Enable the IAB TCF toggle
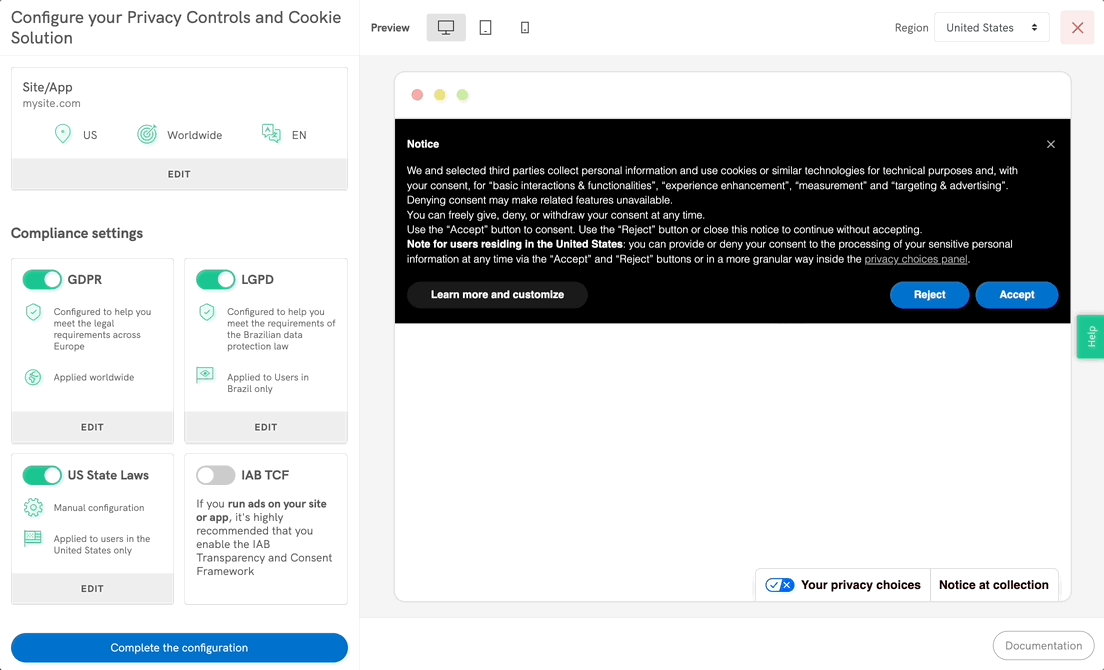1104x670 pixels. pos(215,475)
